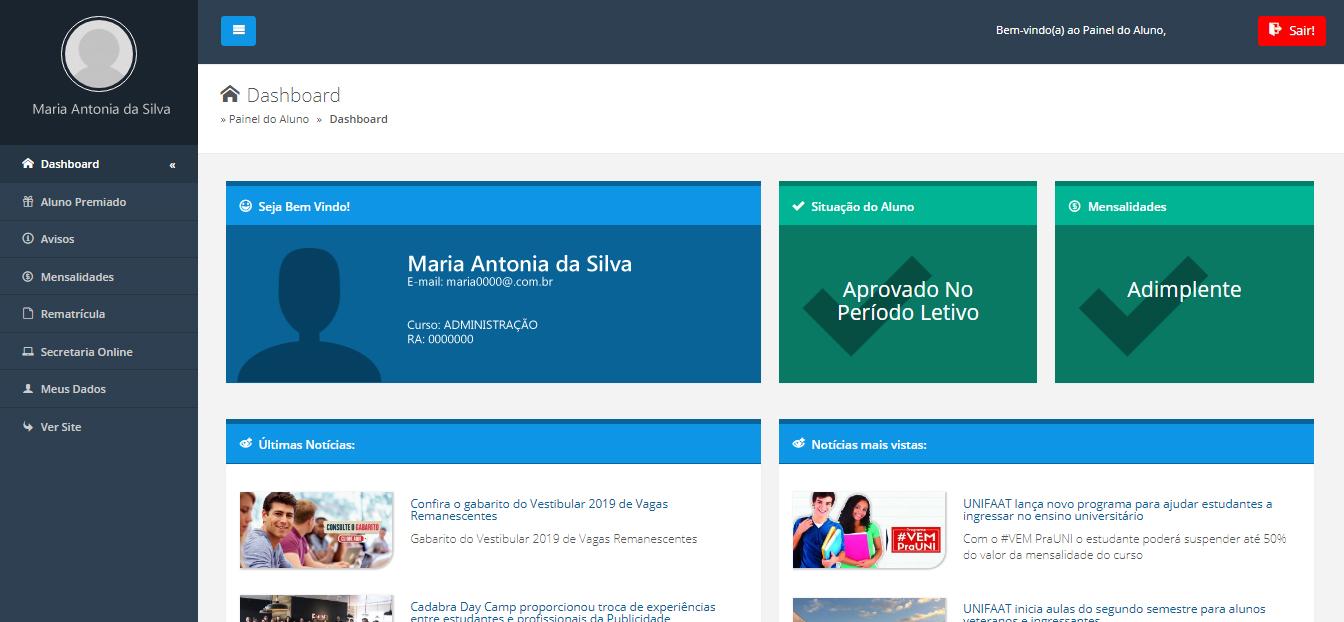The image size is (1344, 622).
Task: Log out using the Sair! button
Action: tap(1291, 31)
